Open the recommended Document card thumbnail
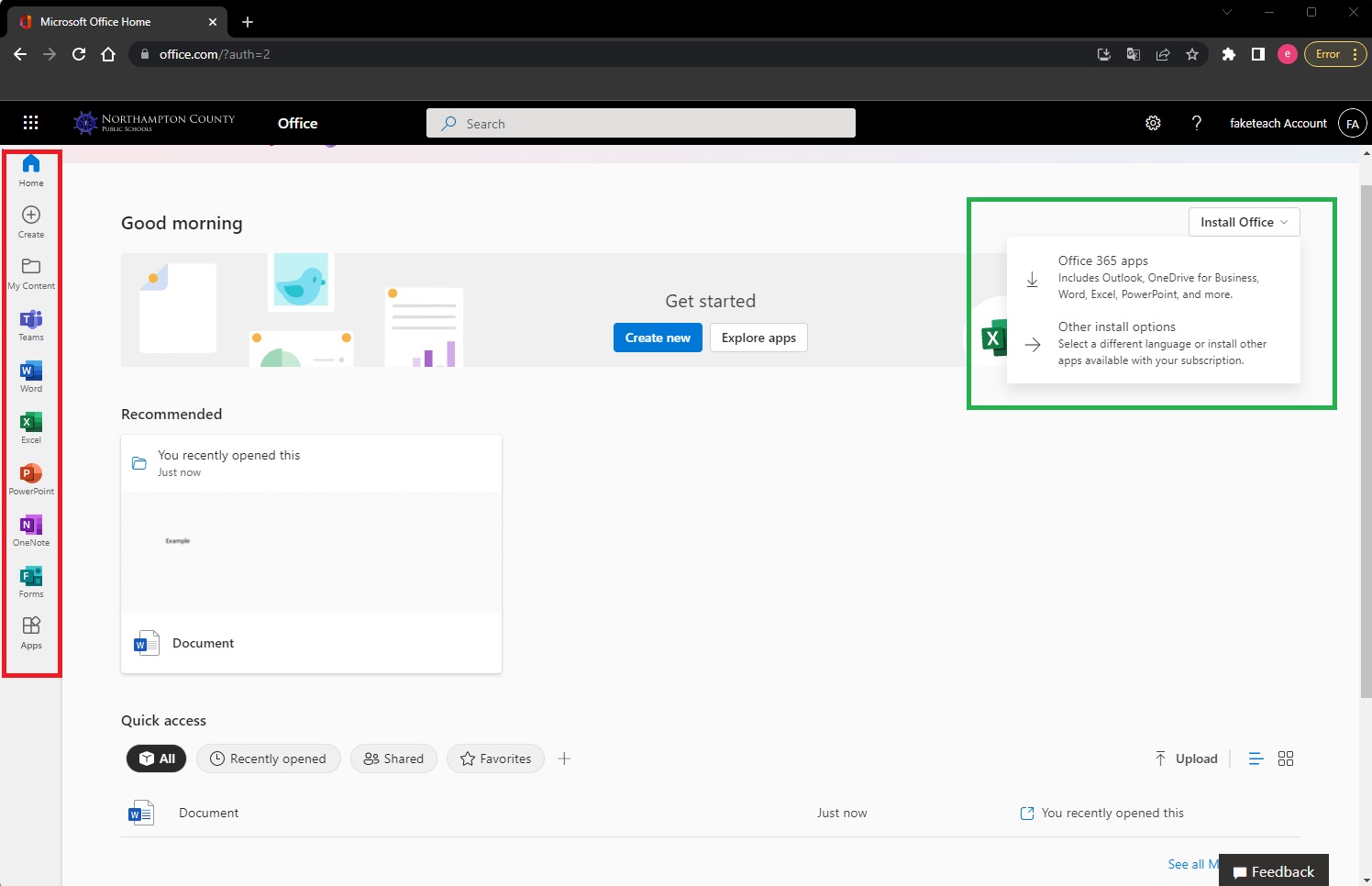This screenshot has width=1372, height=886. click(311, 552)
